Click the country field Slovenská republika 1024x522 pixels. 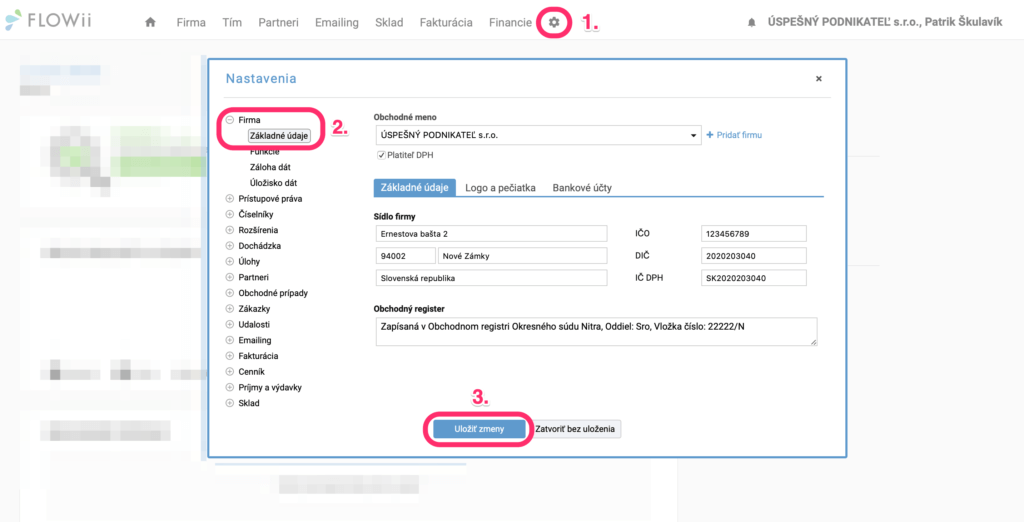[492, 278]
